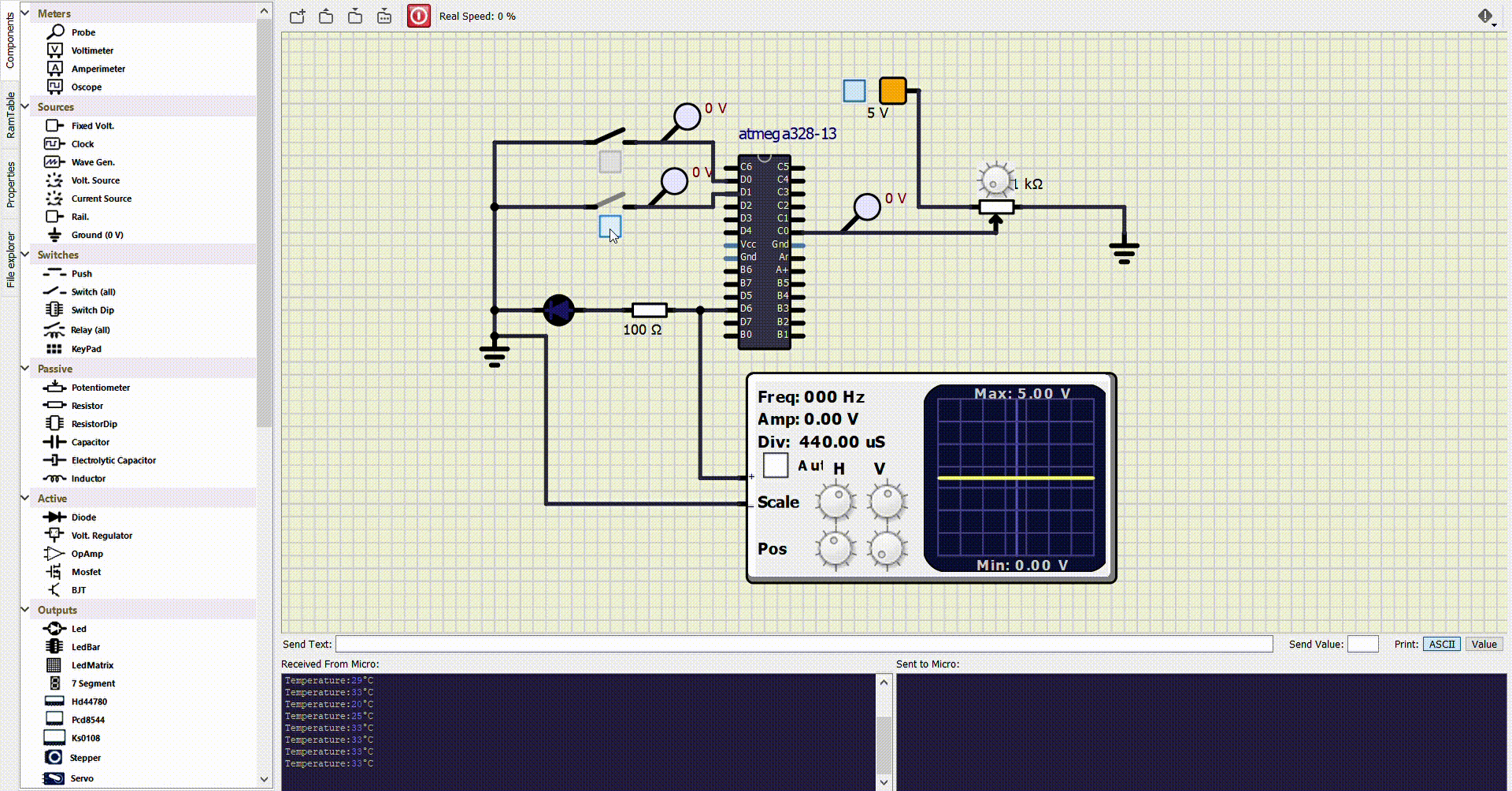Open the Components side tab

click(10, 40)
